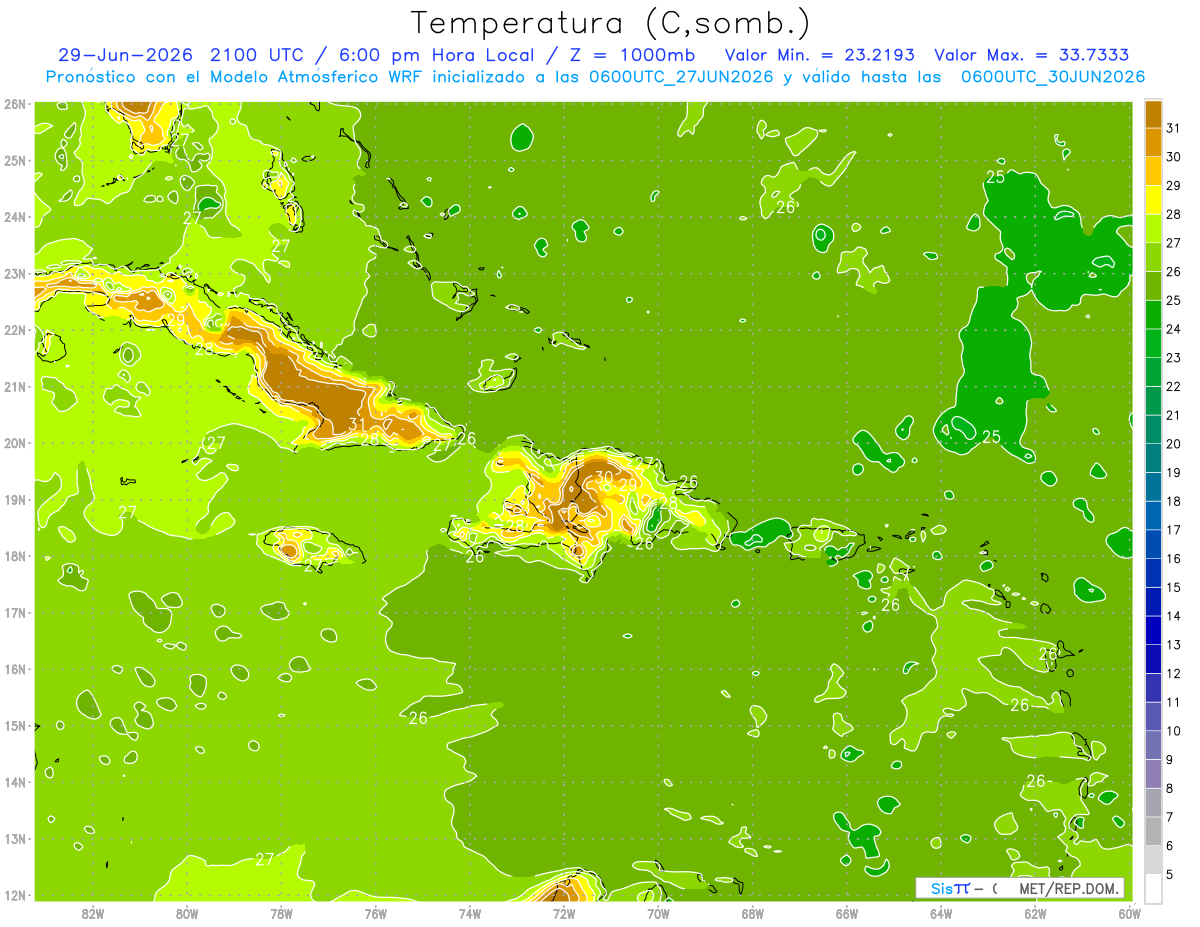
Task: Click the '26N' latitude axis label
Action: tap(16, 104)
